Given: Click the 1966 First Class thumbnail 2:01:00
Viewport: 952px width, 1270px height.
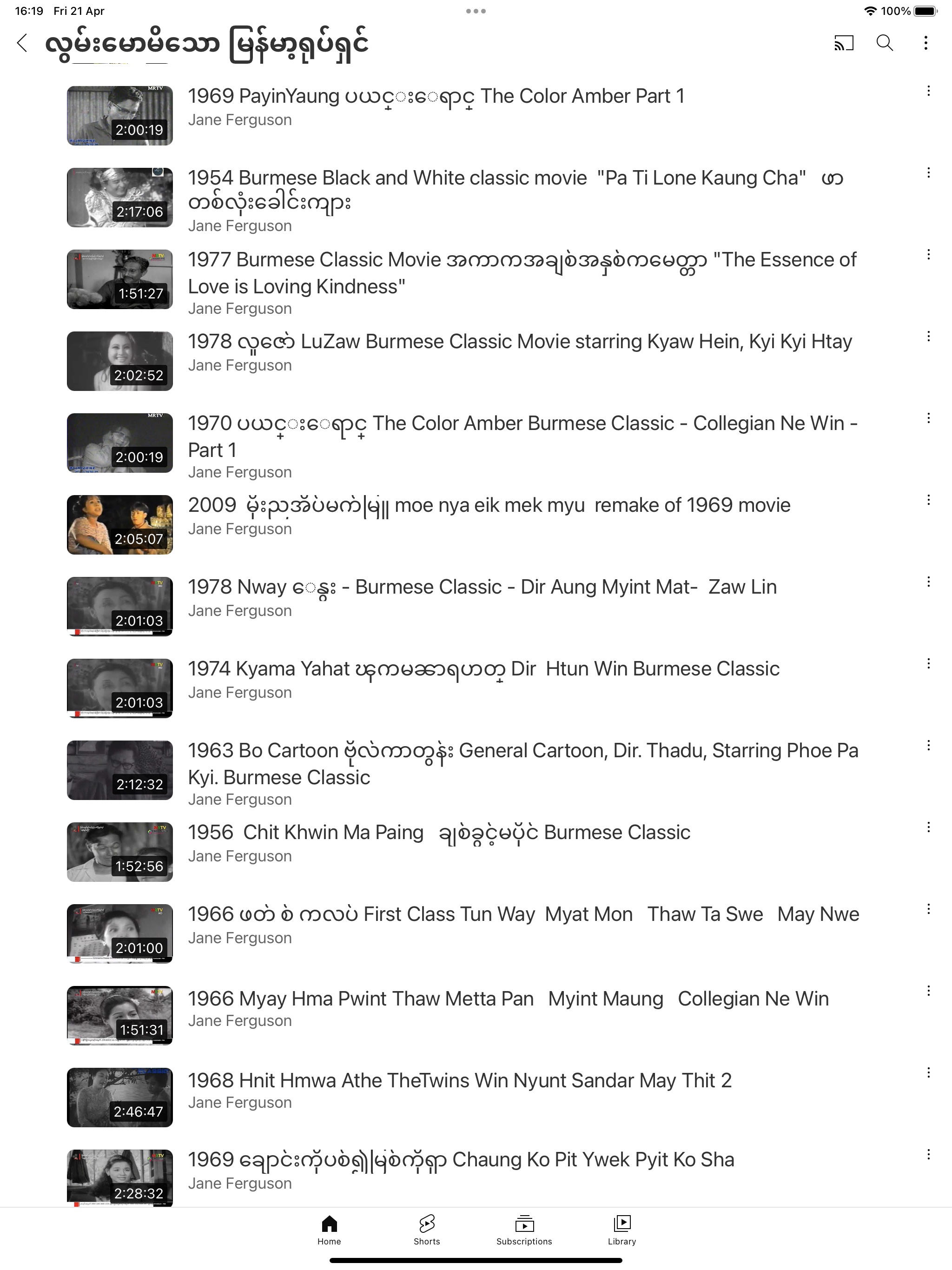Looking at the screenshot, I should (119, 933).
